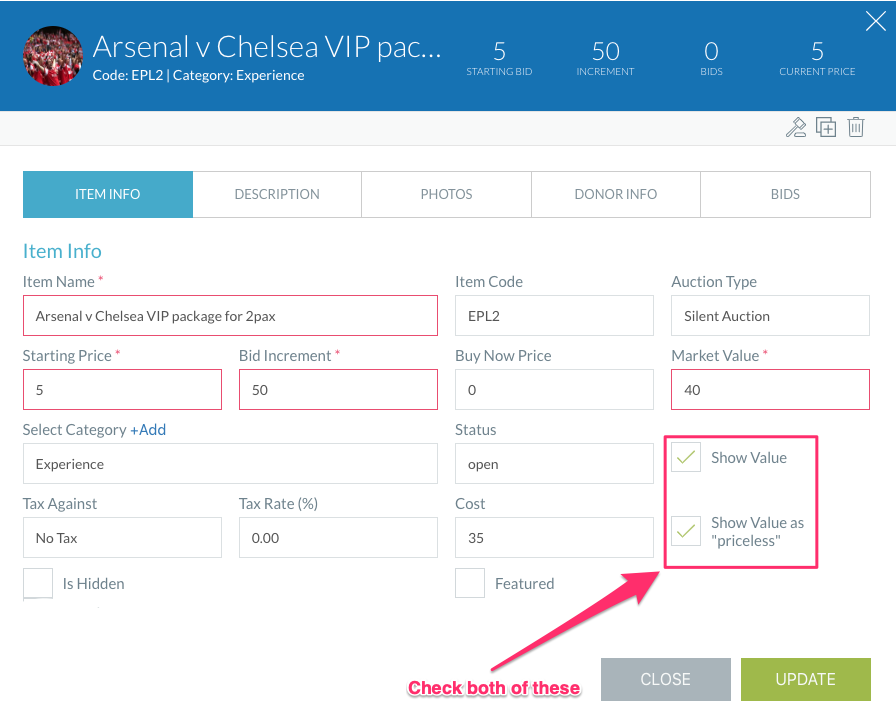896x726 pixels.
Task: Open the Status dropdown showing open
Action: point(554,464)
